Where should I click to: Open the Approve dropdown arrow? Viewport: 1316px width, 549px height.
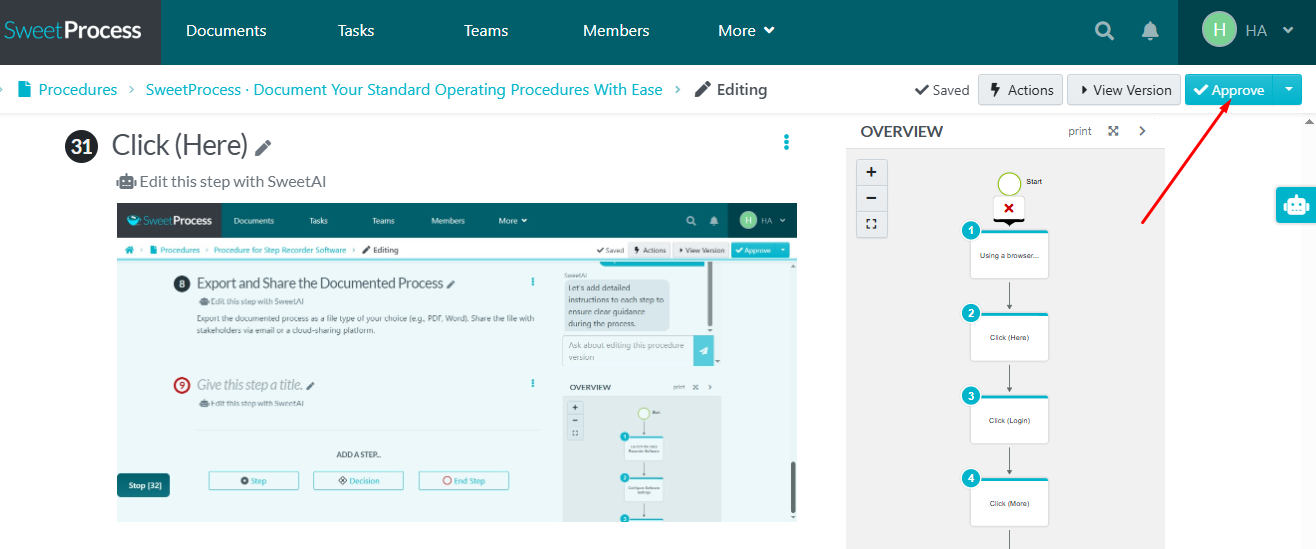[x=1288, y=89]
